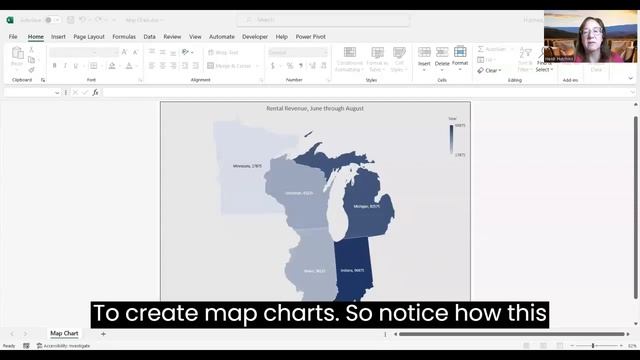Open the Orientation text angle dropdown

[x=187, y=52]
